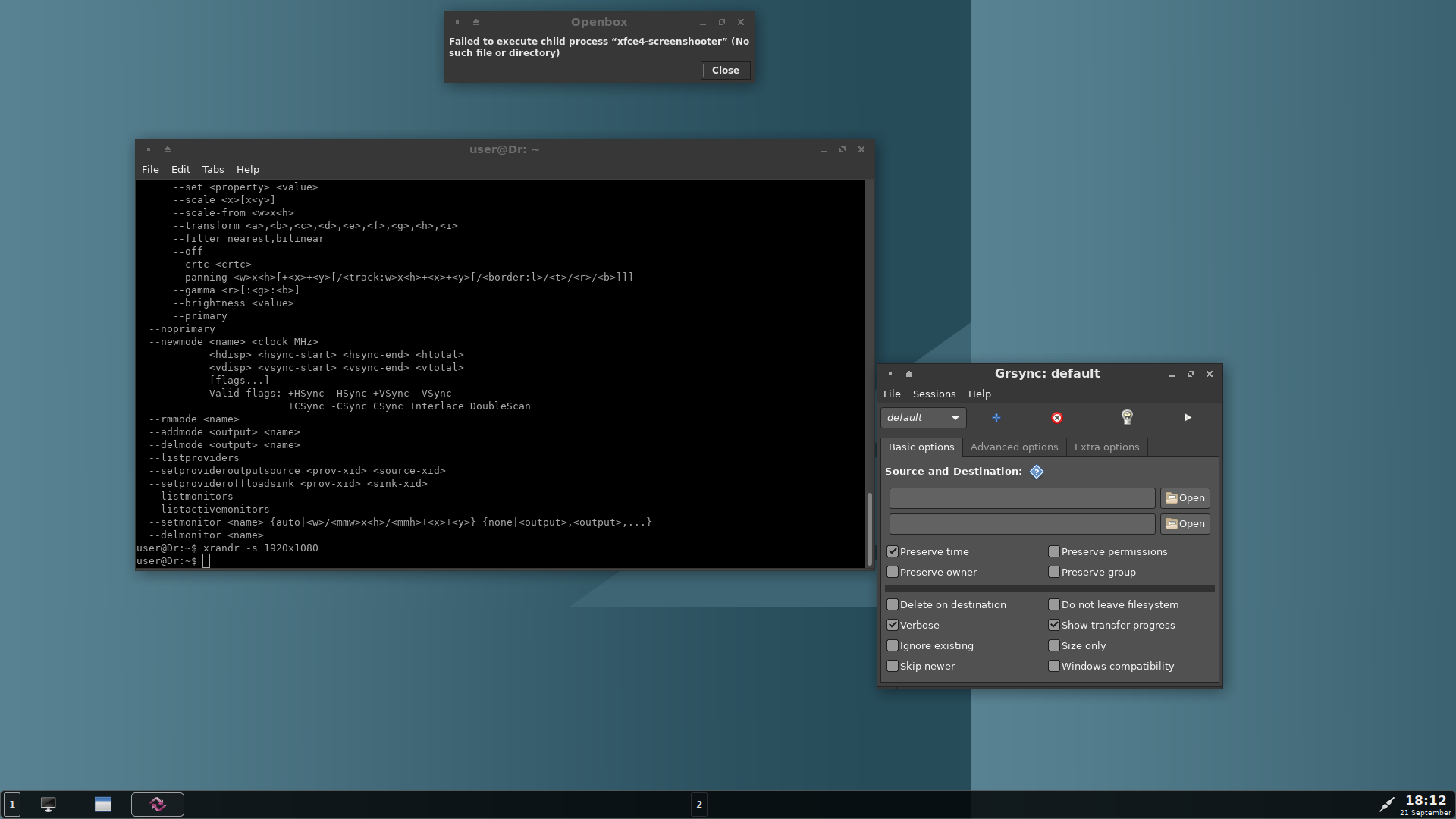The height and width of the screenshot is (819, 1456).
Task: Open Grsync Help menu
Action: [979, 394]
